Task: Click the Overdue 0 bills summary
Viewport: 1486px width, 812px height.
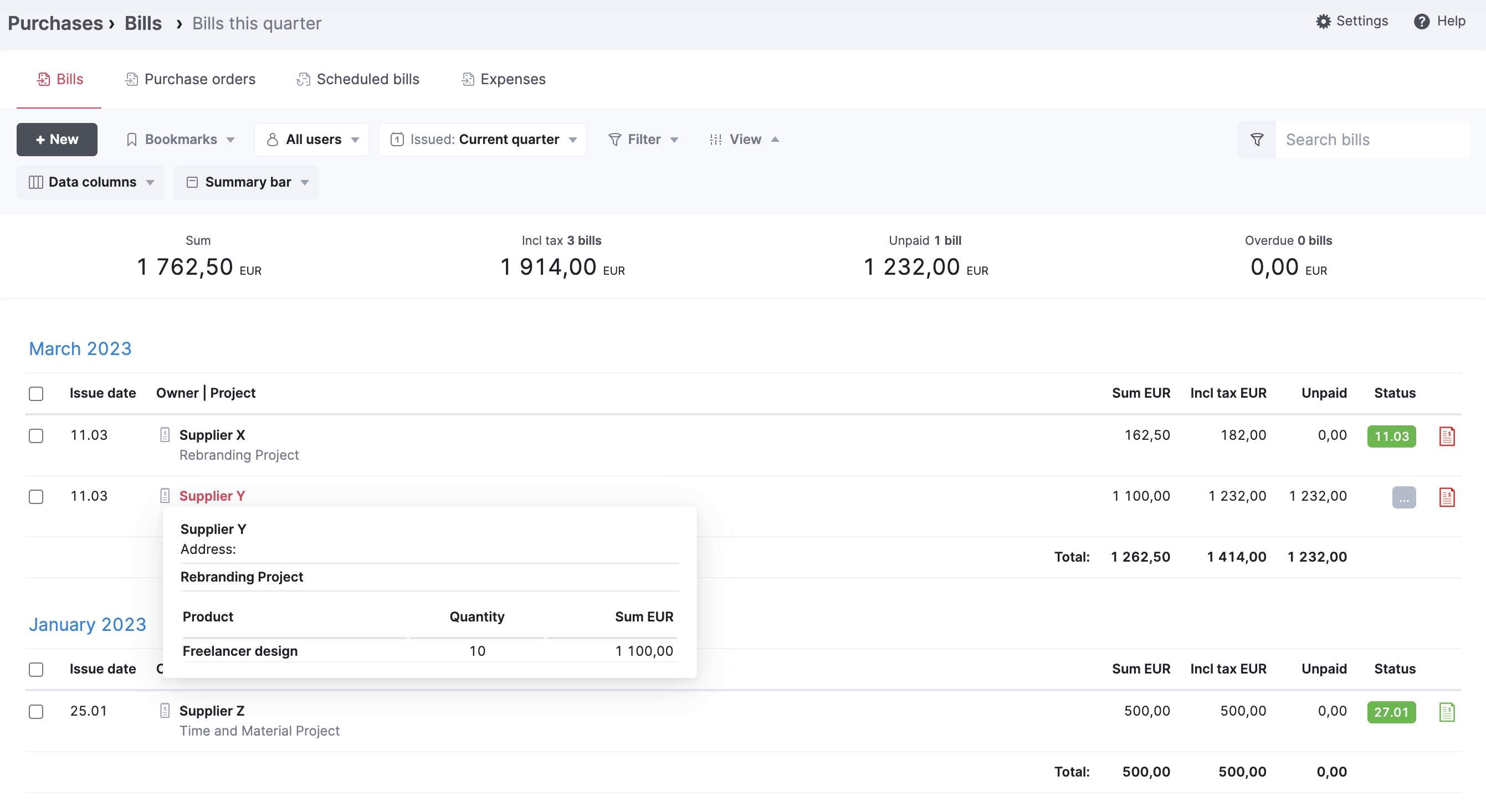Action: (x=1288, y=257)
